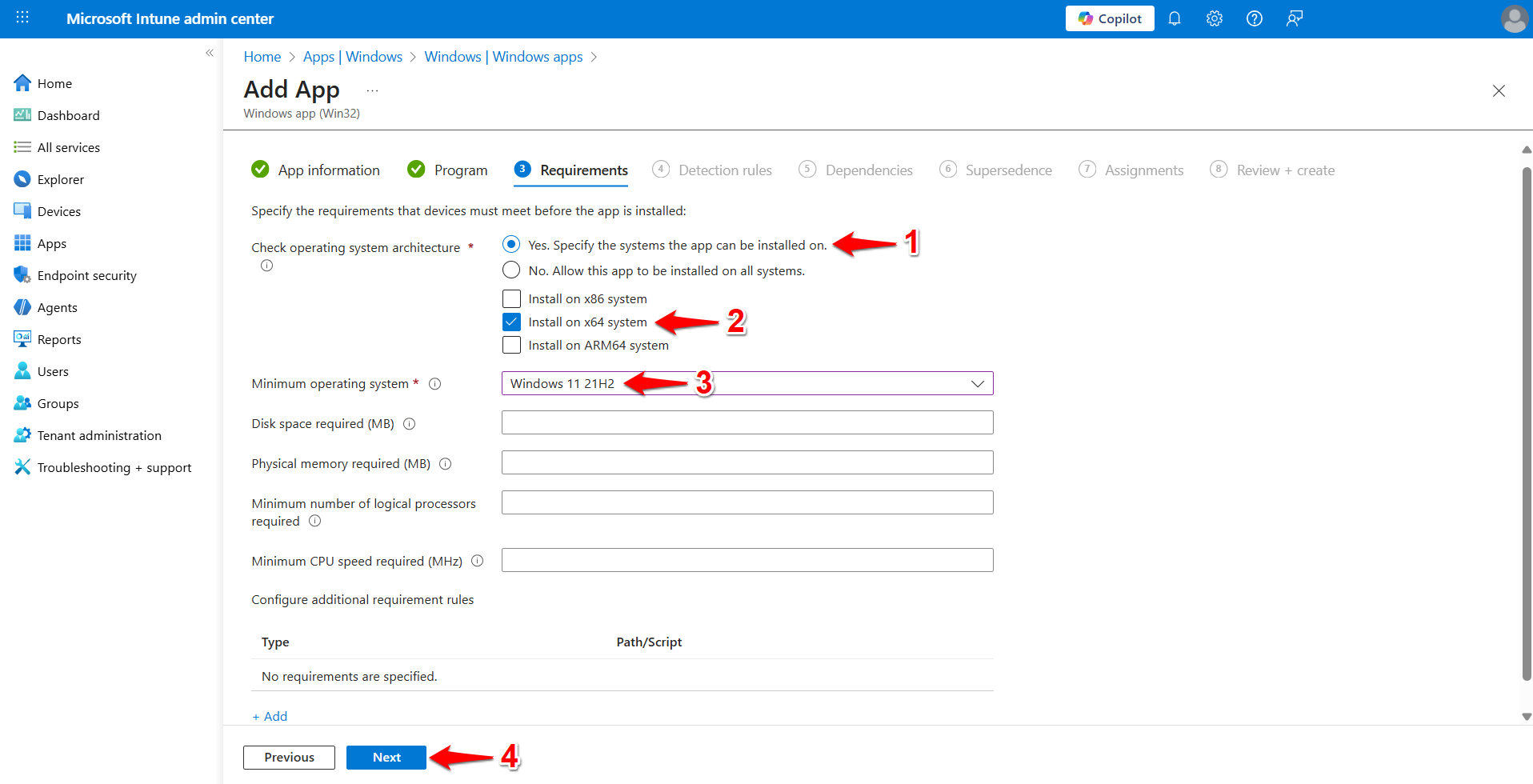Click the Dashboard icon in sidebar

pyautogui.click(x=22, y=115)
